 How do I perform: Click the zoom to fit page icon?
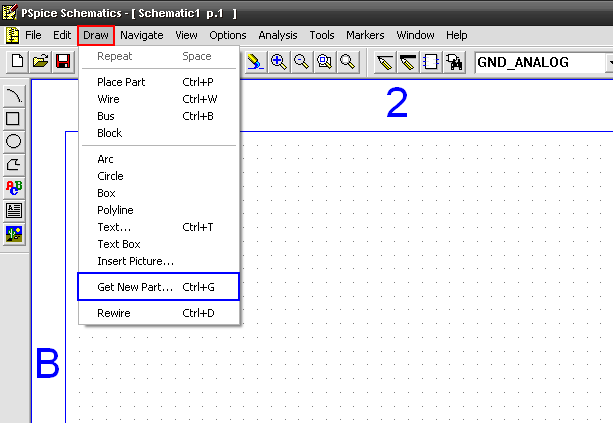348,62
